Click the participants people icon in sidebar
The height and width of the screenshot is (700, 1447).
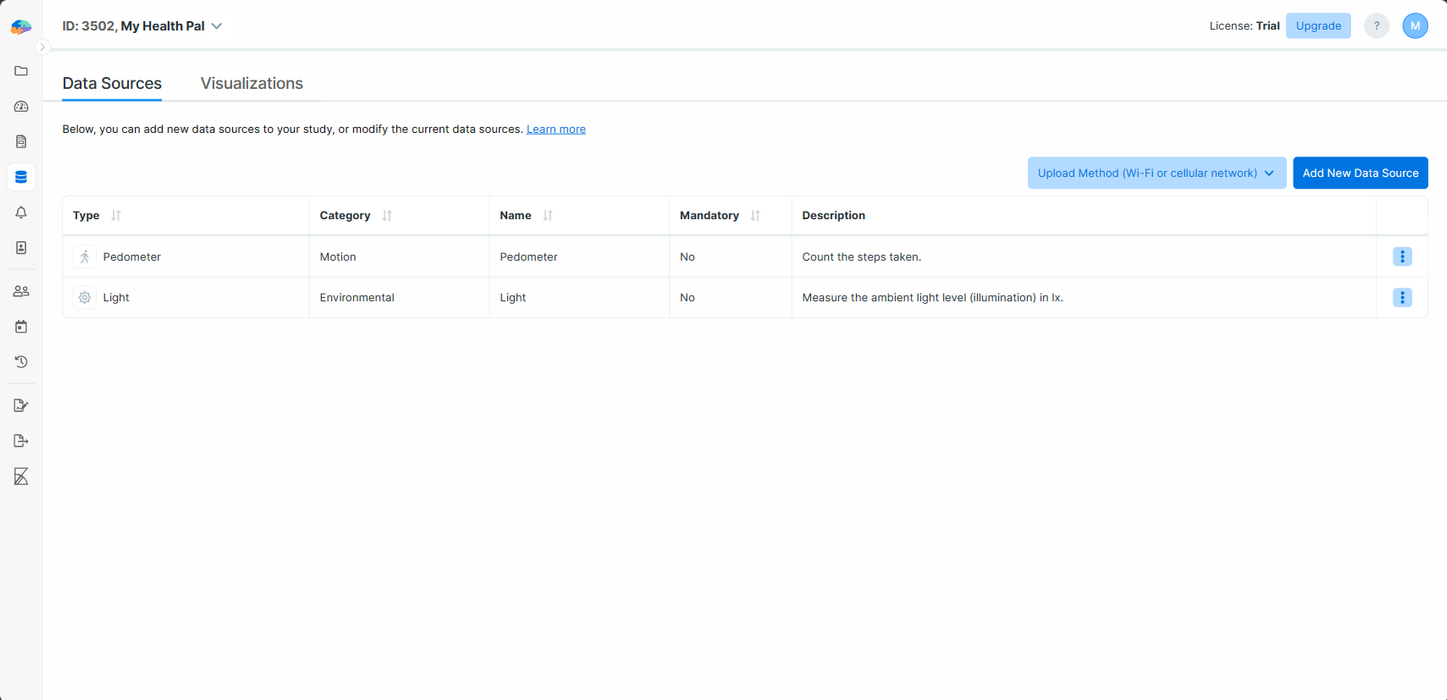click(x=21, y=290)
